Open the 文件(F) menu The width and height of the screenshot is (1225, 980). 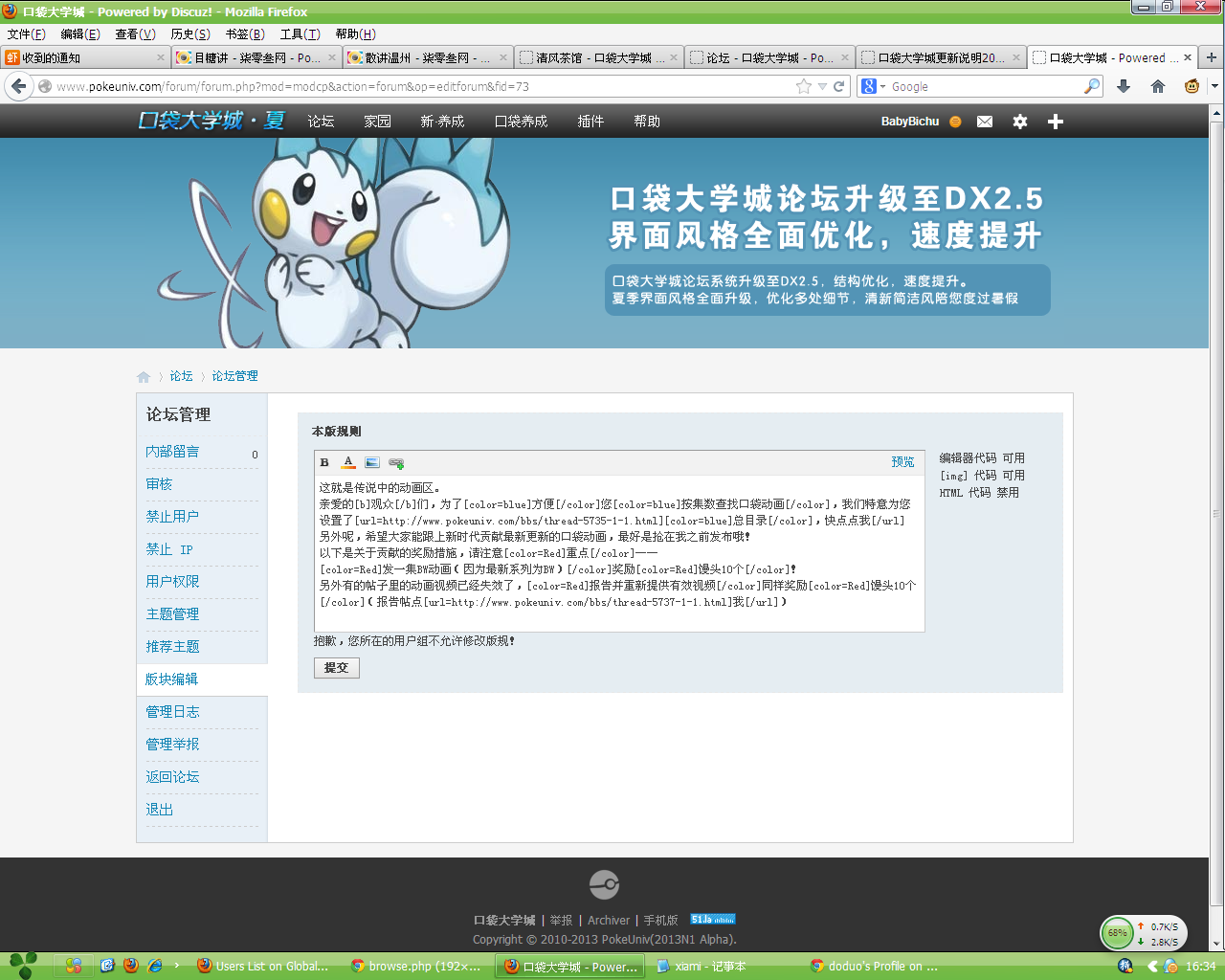26,34
